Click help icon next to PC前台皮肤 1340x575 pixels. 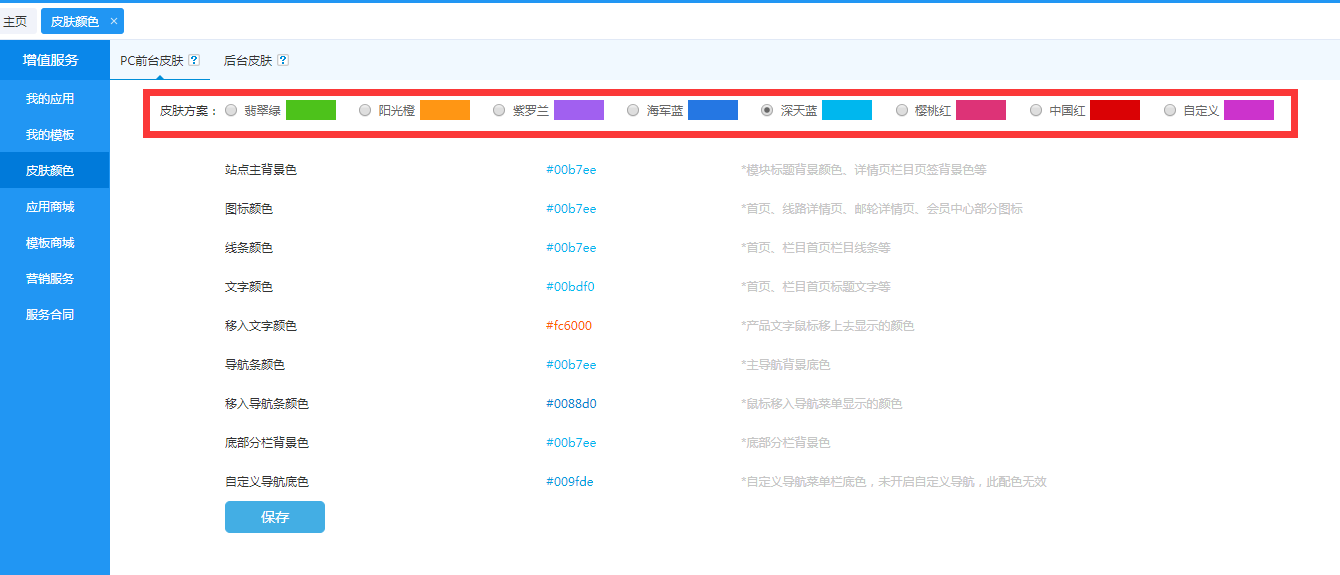click(194, 60)
